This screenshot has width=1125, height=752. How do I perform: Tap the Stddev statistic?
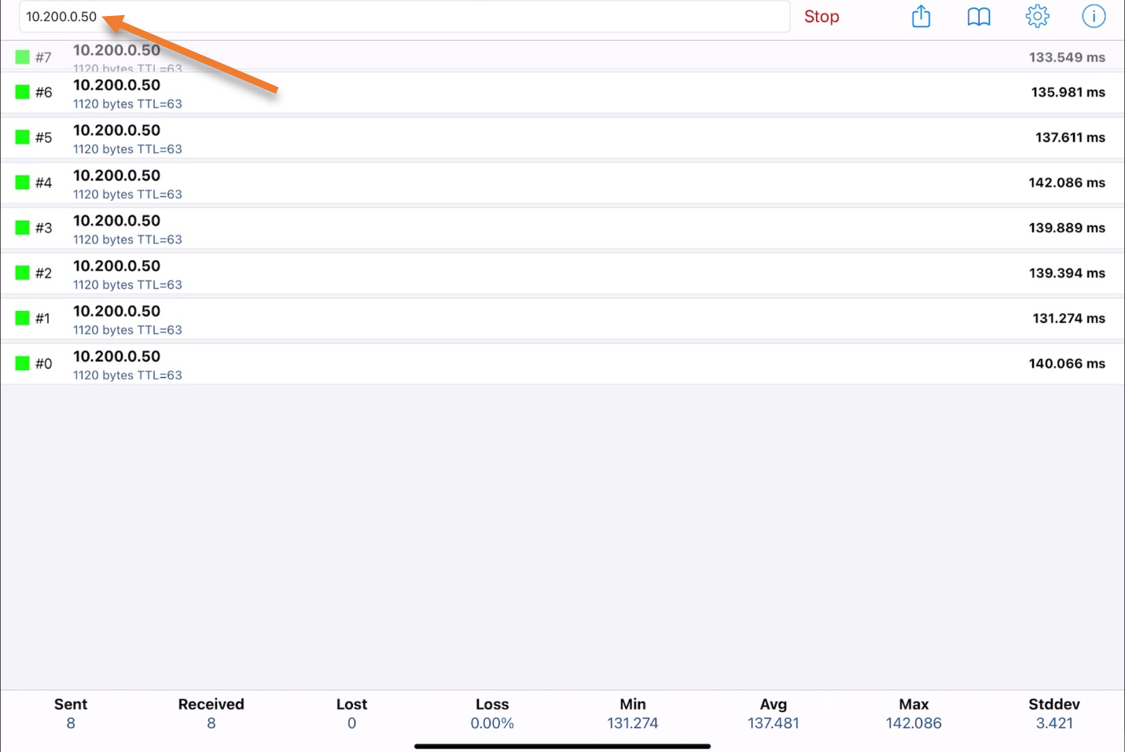(x=1054, y=713)
